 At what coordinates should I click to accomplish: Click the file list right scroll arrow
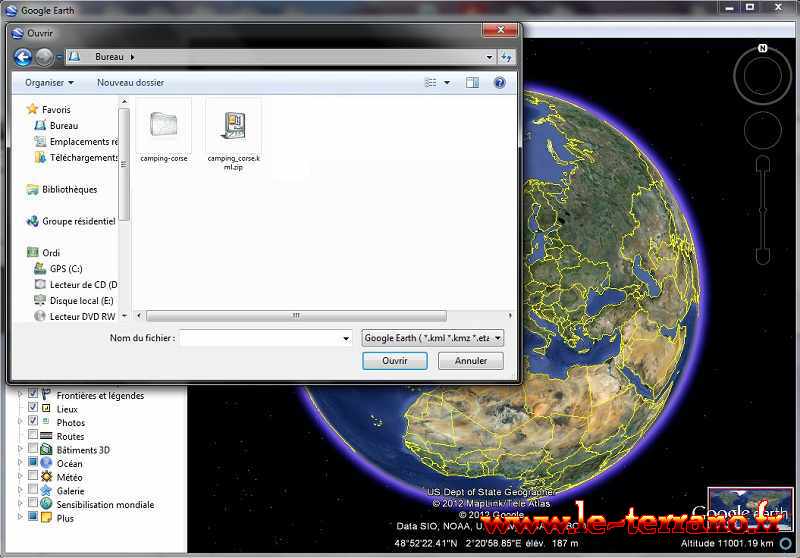509,316
